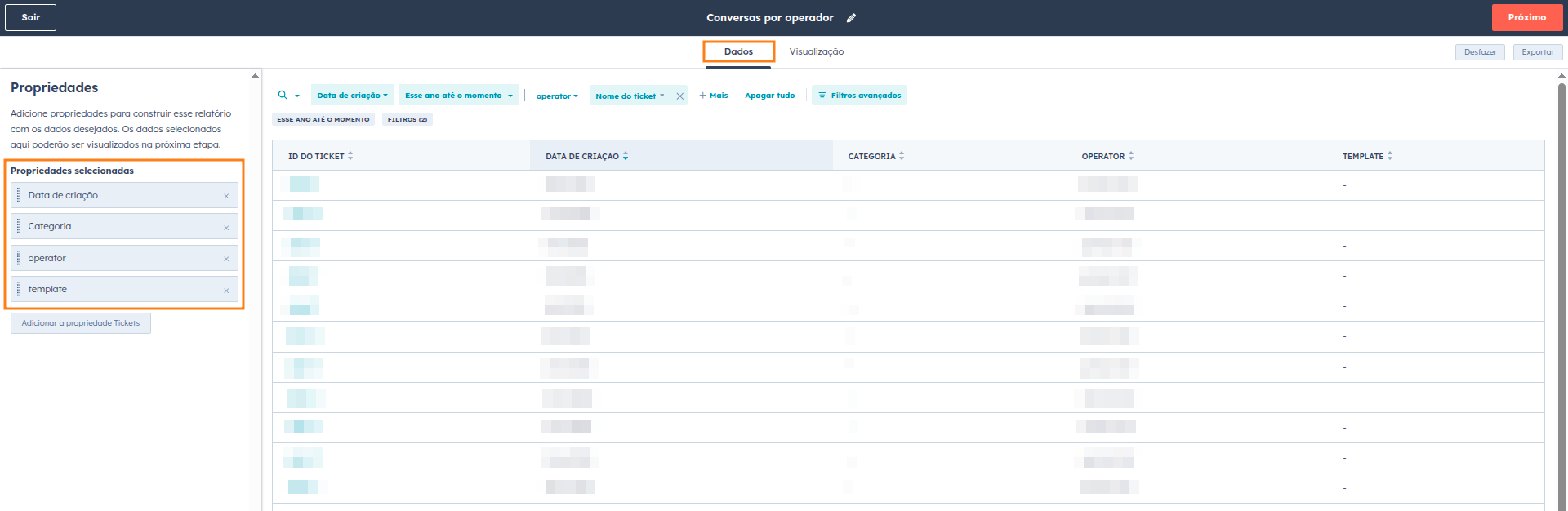This screenshot has width=1568, height=511.
Task: Select the Dados tab
Action: [x=738, y=51]
